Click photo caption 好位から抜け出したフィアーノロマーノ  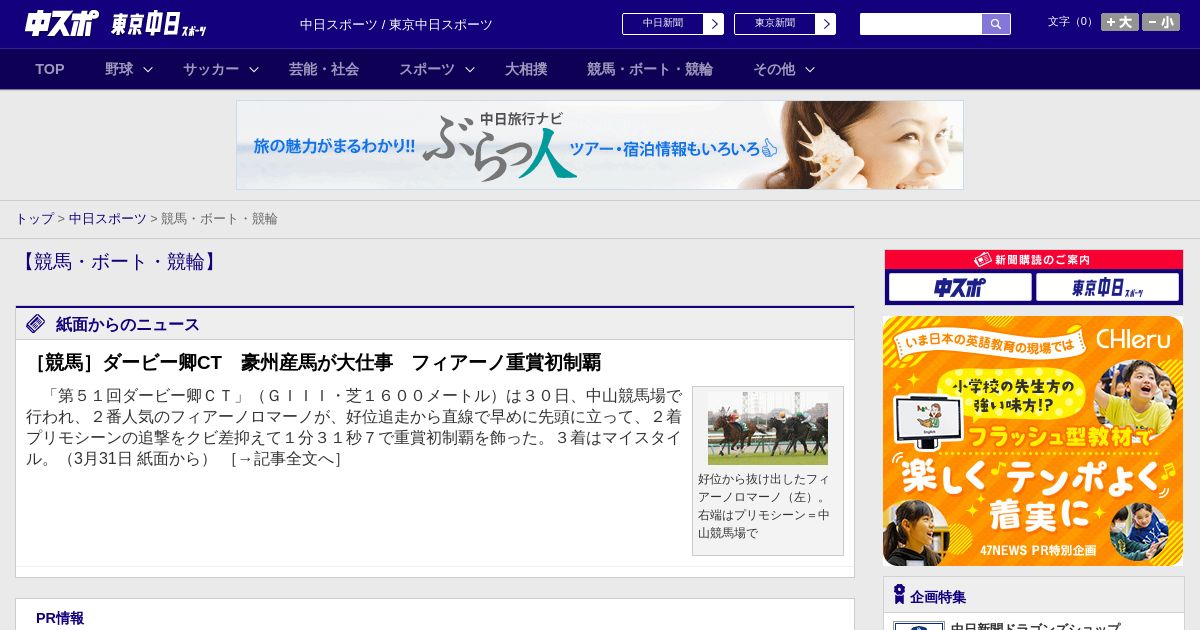764,506
